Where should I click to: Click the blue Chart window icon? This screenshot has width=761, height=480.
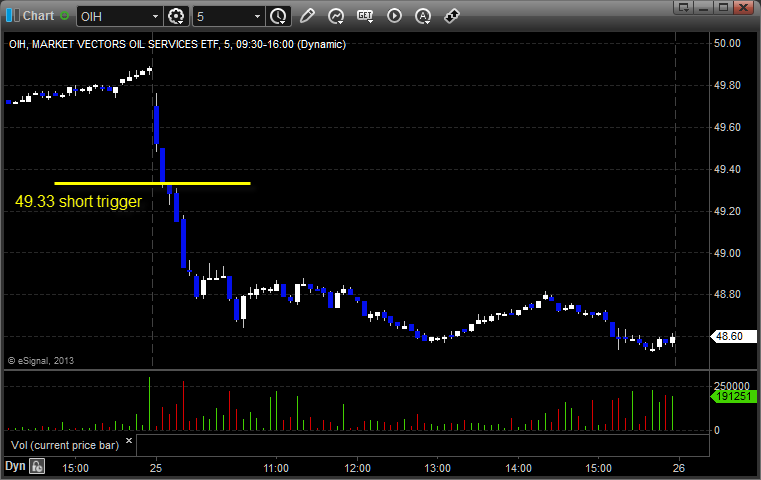pos(13,16)
